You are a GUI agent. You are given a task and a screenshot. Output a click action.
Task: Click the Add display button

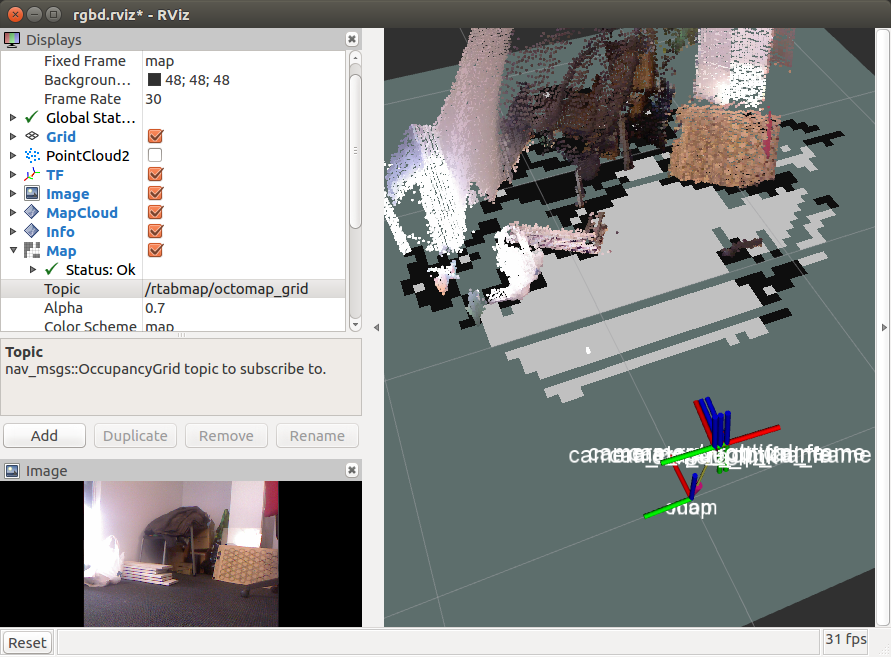coord(44,436)
